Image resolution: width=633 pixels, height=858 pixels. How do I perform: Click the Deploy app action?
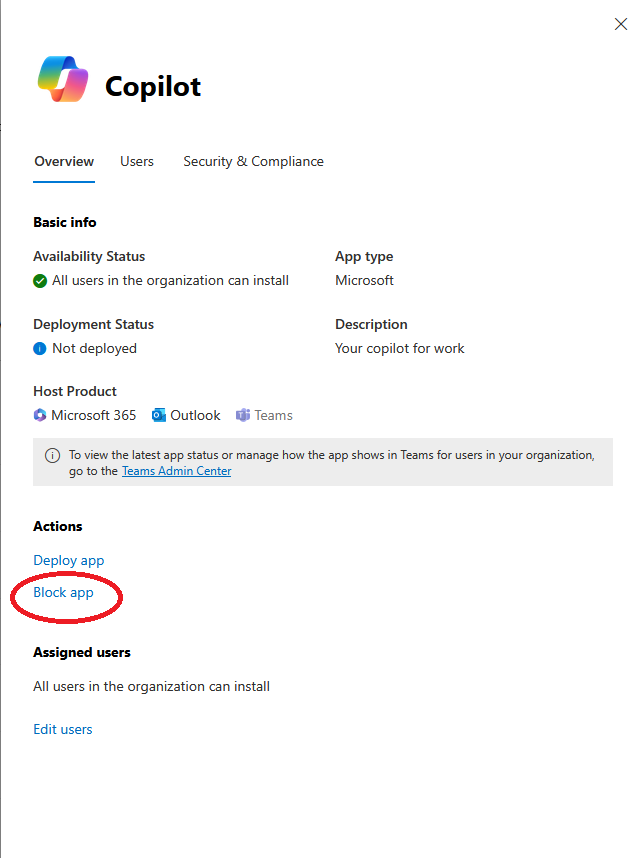(x=68, y=560)
